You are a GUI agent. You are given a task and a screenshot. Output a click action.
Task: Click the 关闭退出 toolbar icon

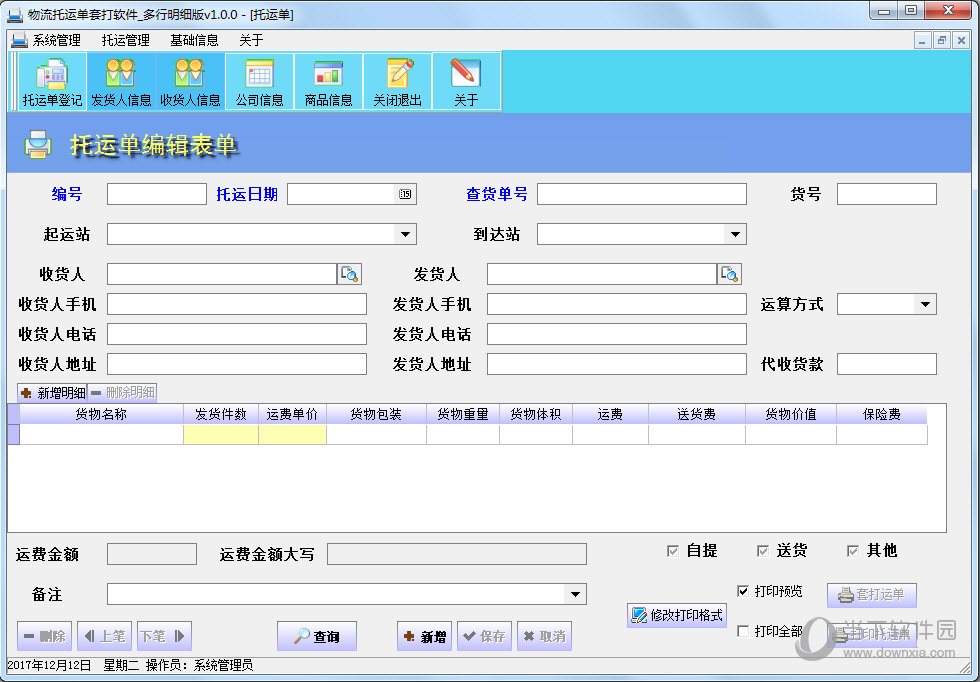tap(397, 82)
